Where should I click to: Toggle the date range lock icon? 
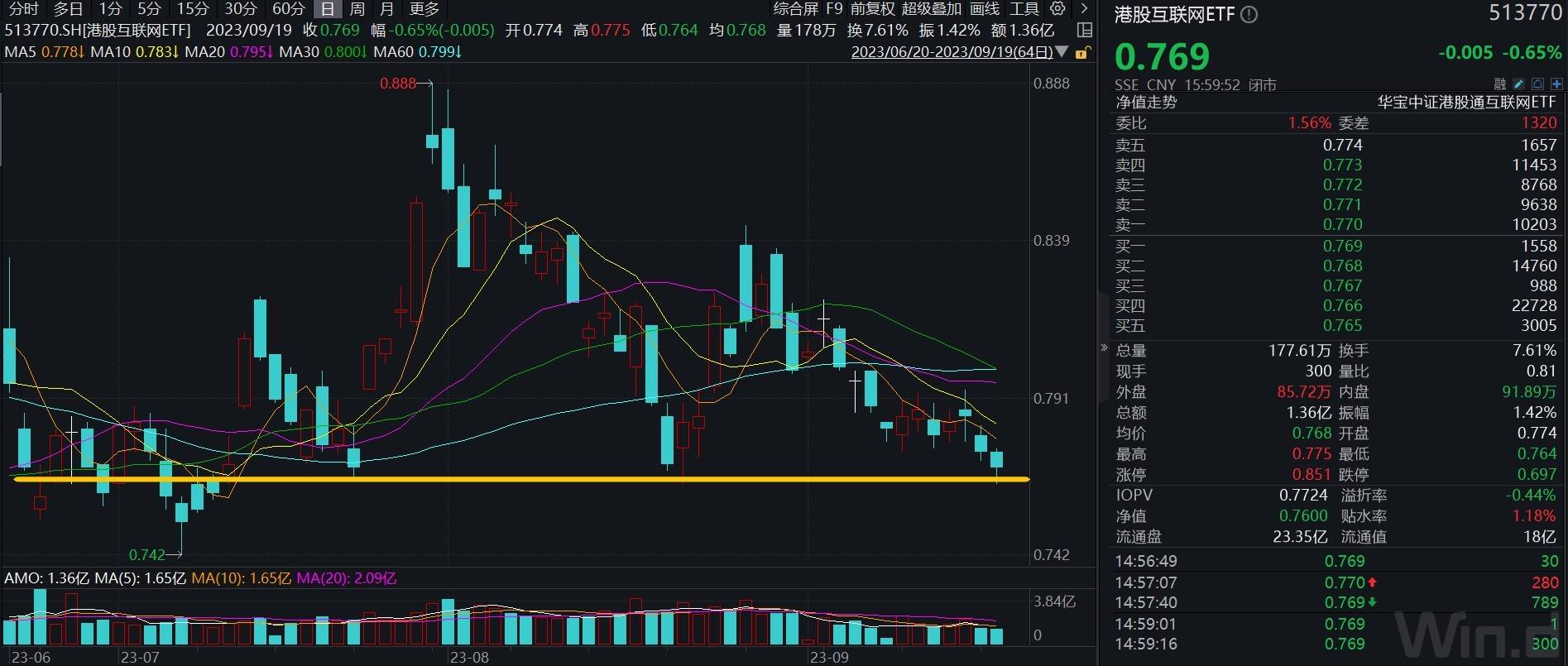click(x=1081, y=52)
